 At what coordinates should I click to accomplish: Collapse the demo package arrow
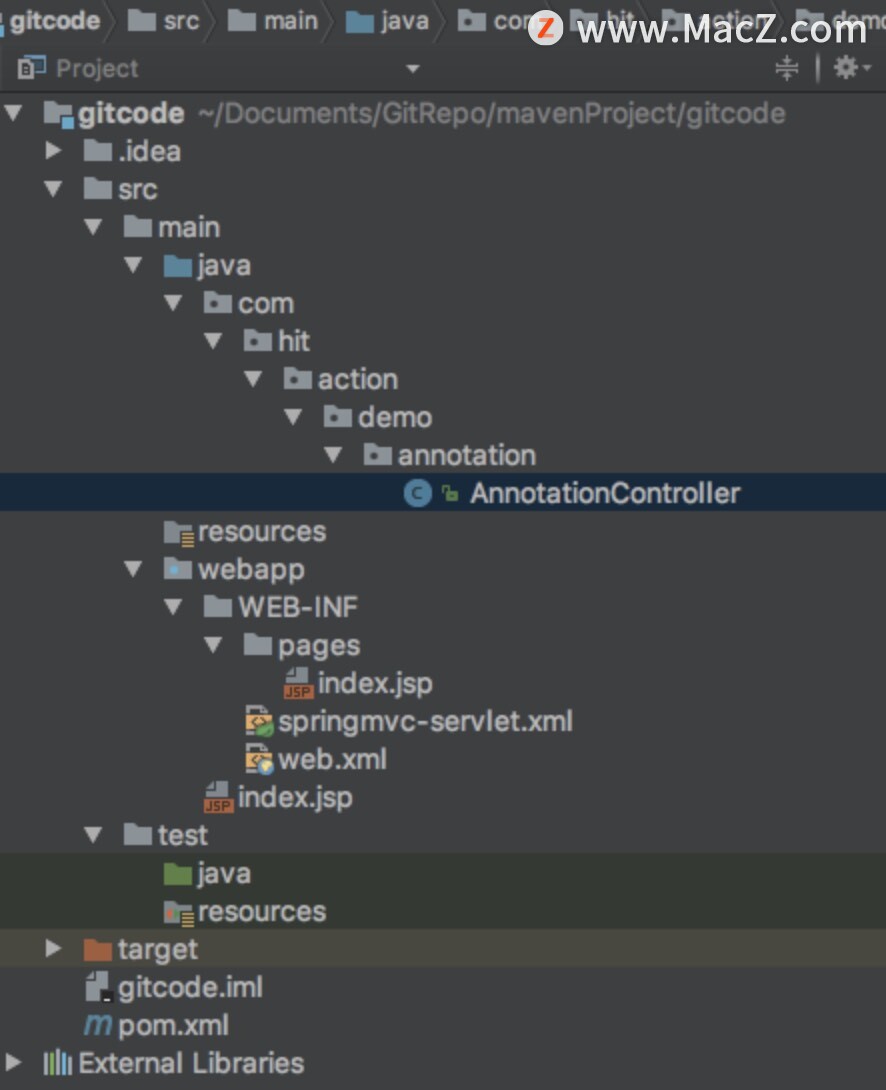[293, 417]
